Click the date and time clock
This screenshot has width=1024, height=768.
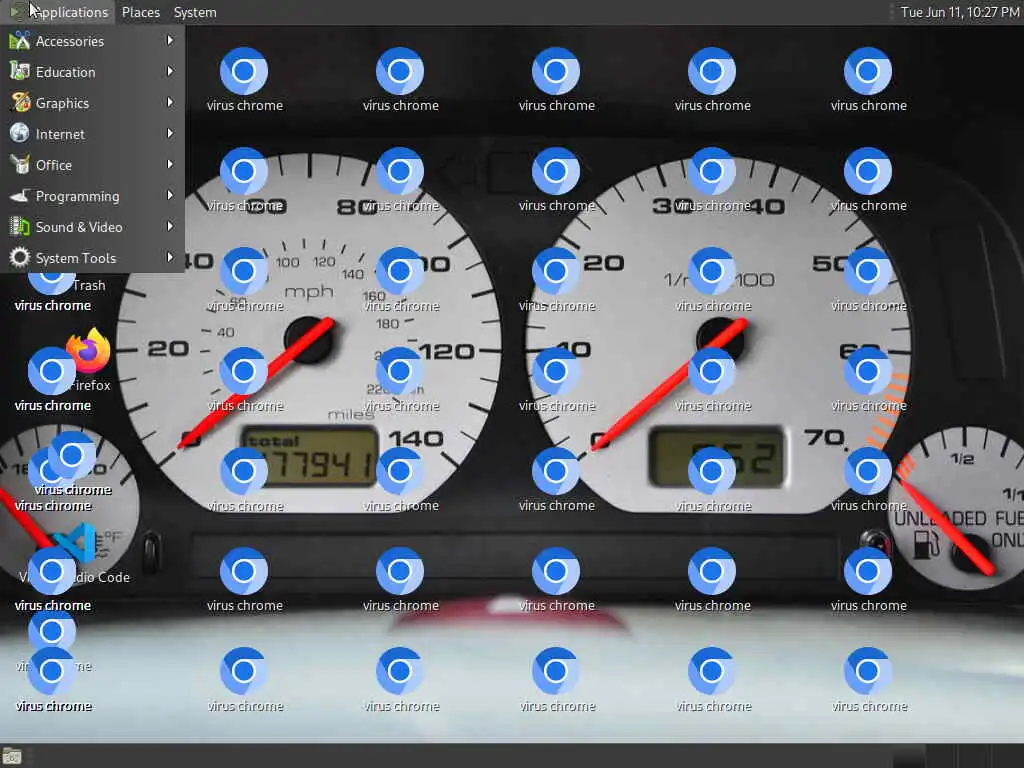coord(960,12)
